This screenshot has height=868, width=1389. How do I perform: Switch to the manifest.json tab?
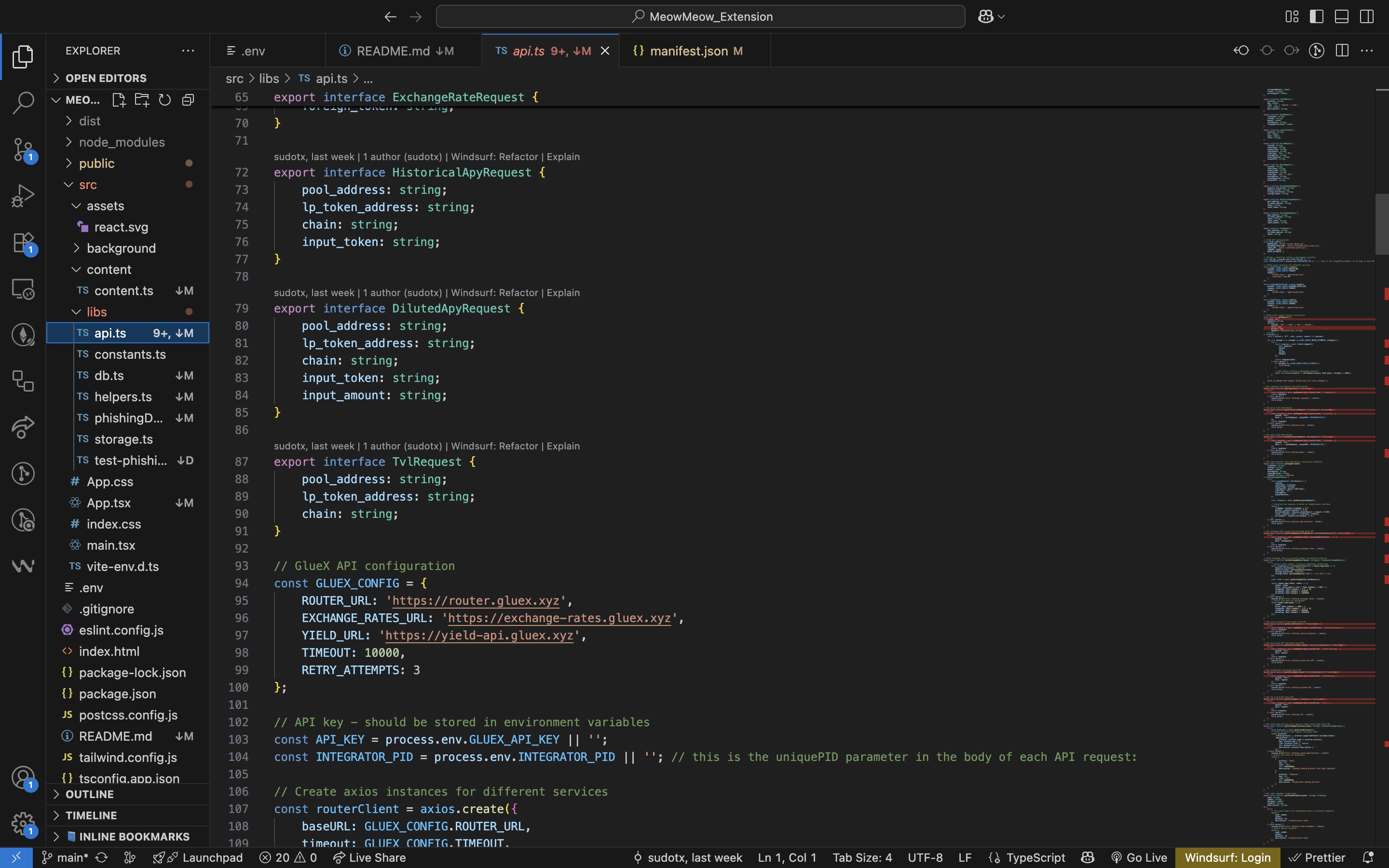(688, 51)
